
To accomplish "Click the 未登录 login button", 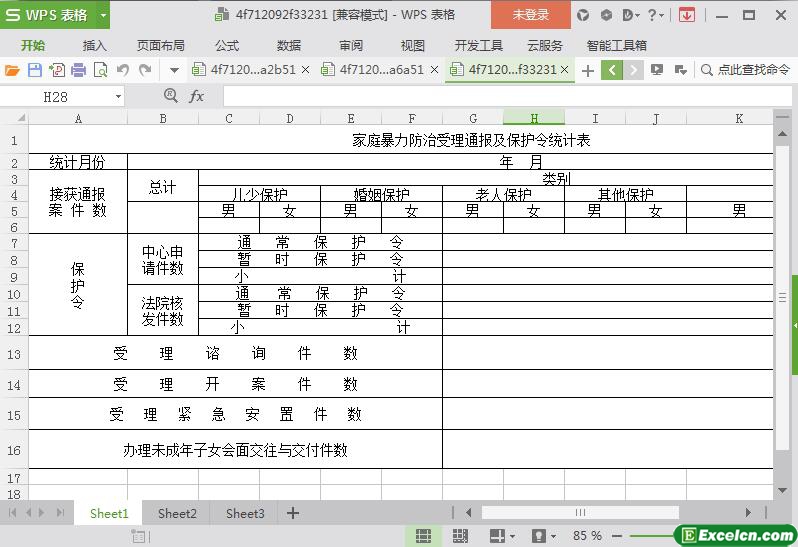I will pyautogui.click(x=531, y=15).
